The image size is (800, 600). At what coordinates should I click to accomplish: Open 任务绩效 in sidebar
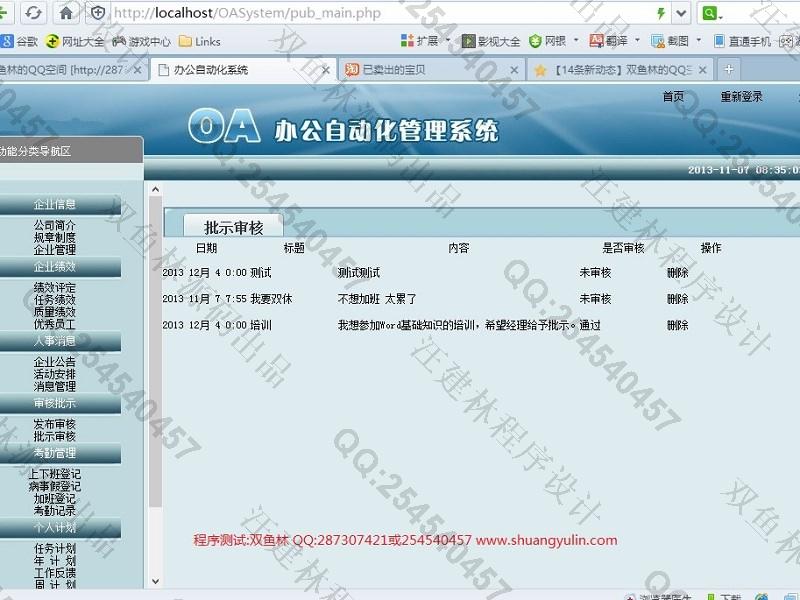[55, 299]
